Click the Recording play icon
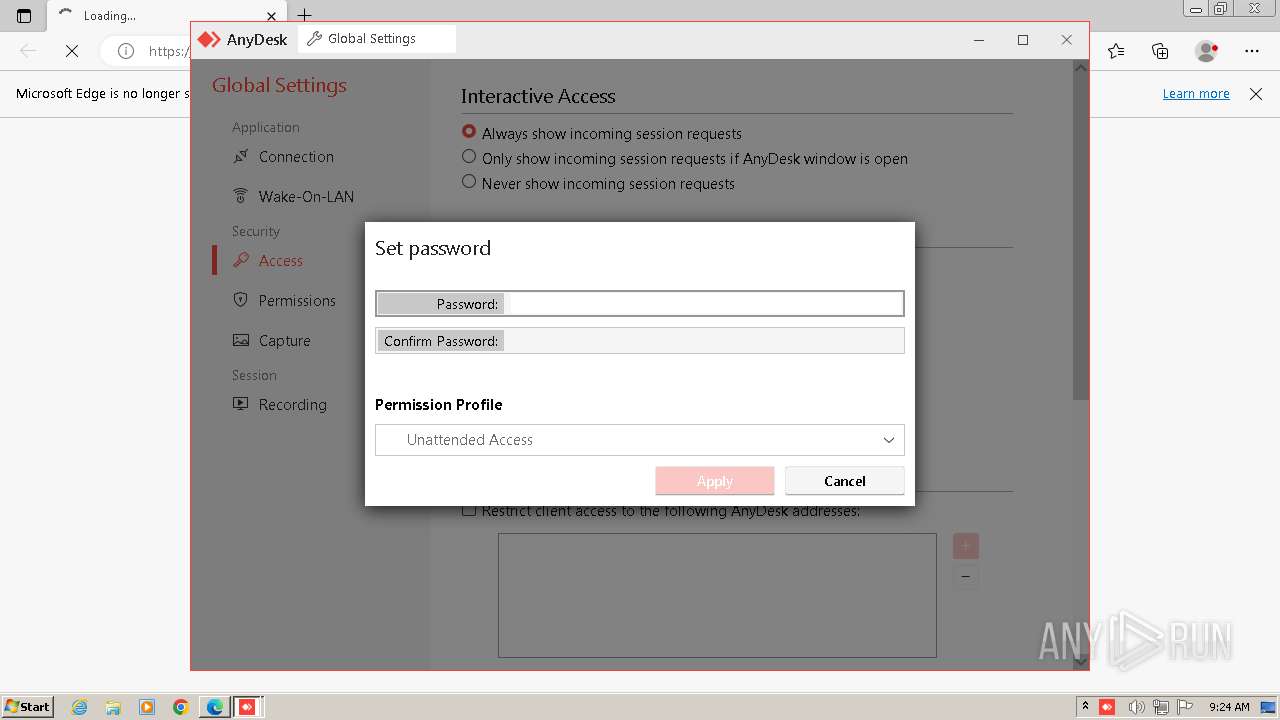Image resolution: width=1280 pixels, height=720 pixels. click(x=240, y=404)
